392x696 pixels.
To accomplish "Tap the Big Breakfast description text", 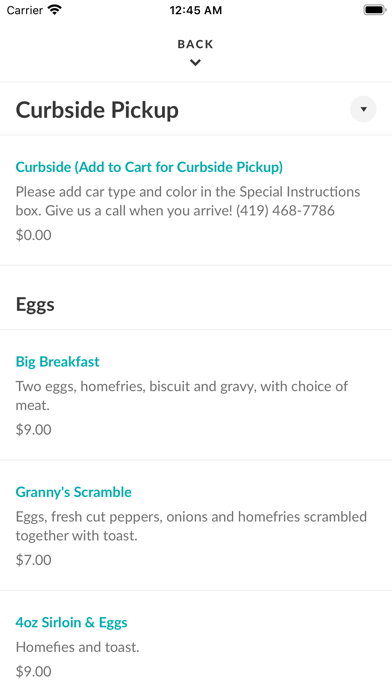I will (x=182, y=395).
